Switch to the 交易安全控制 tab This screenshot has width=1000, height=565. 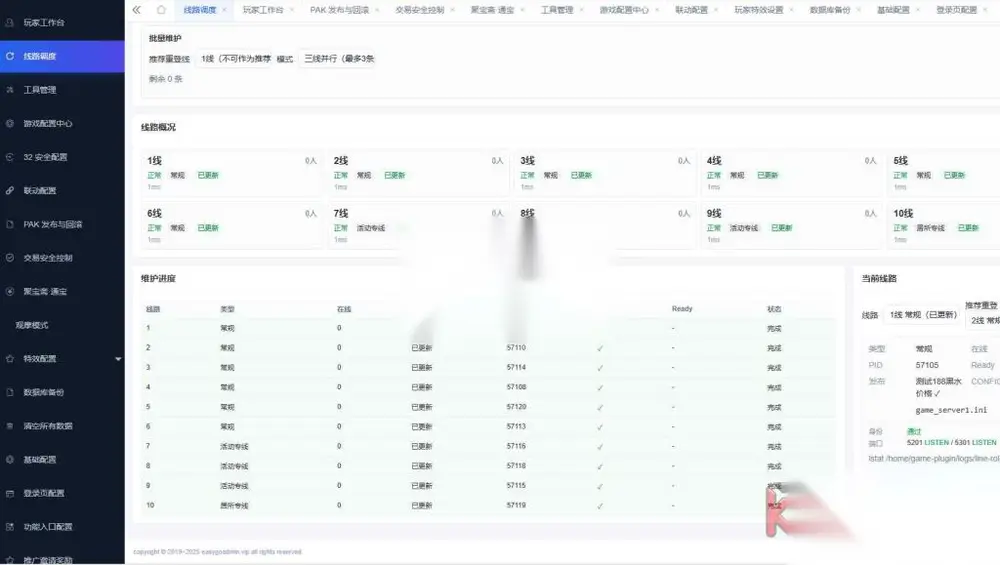pos(420,10)
